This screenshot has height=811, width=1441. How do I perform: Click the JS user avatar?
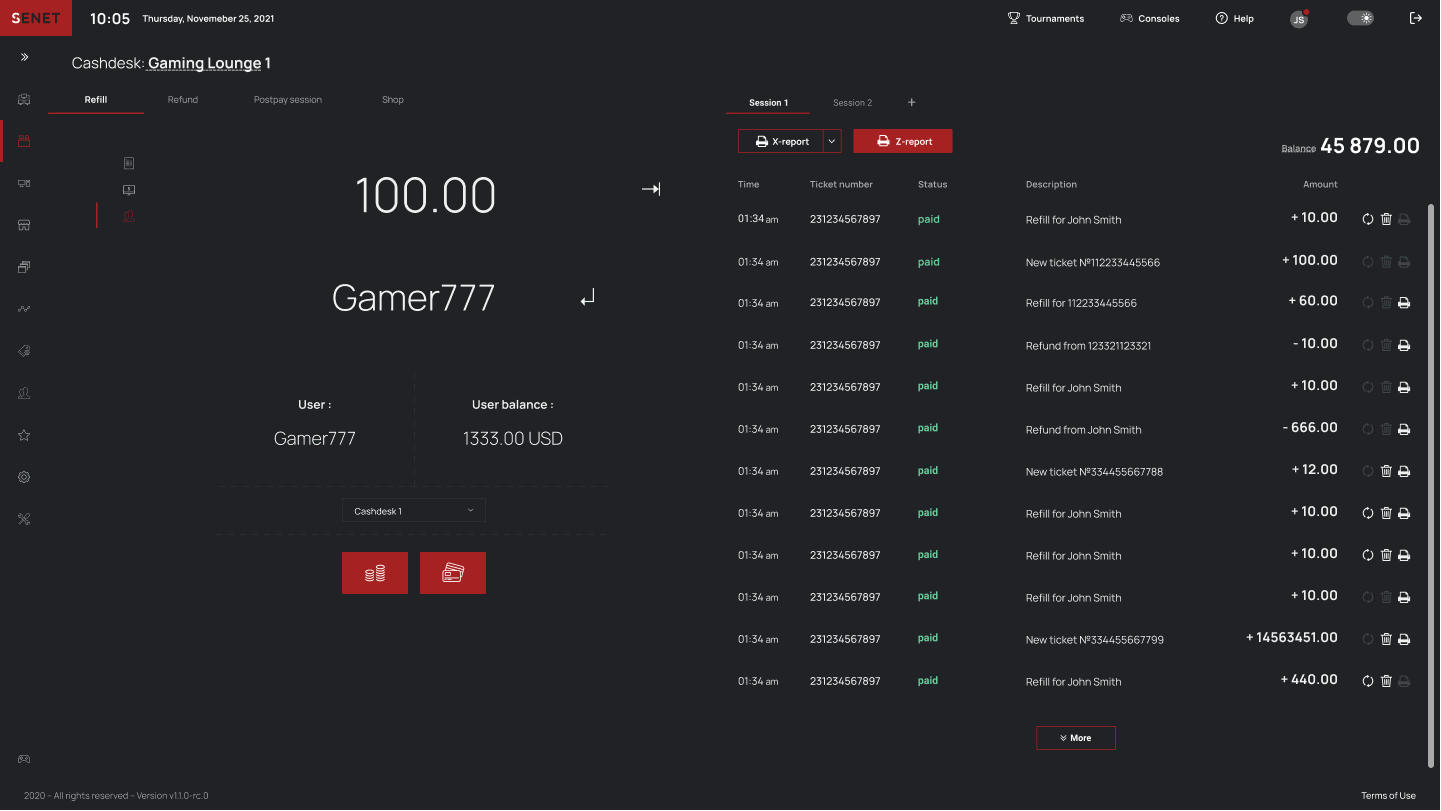[x=1298, y=18]
